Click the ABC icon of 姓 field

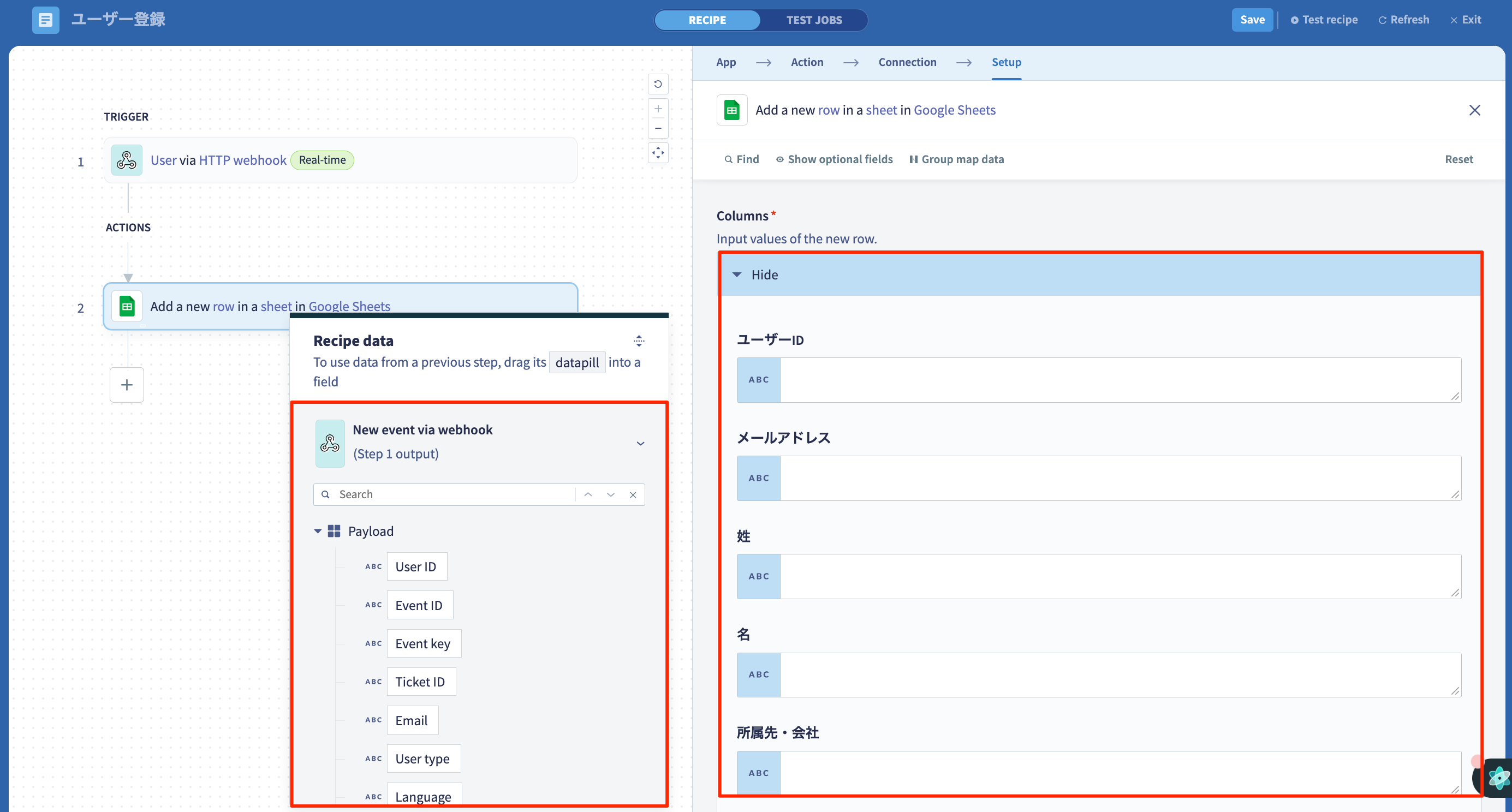pyautogui.click(x=758, y=577)
